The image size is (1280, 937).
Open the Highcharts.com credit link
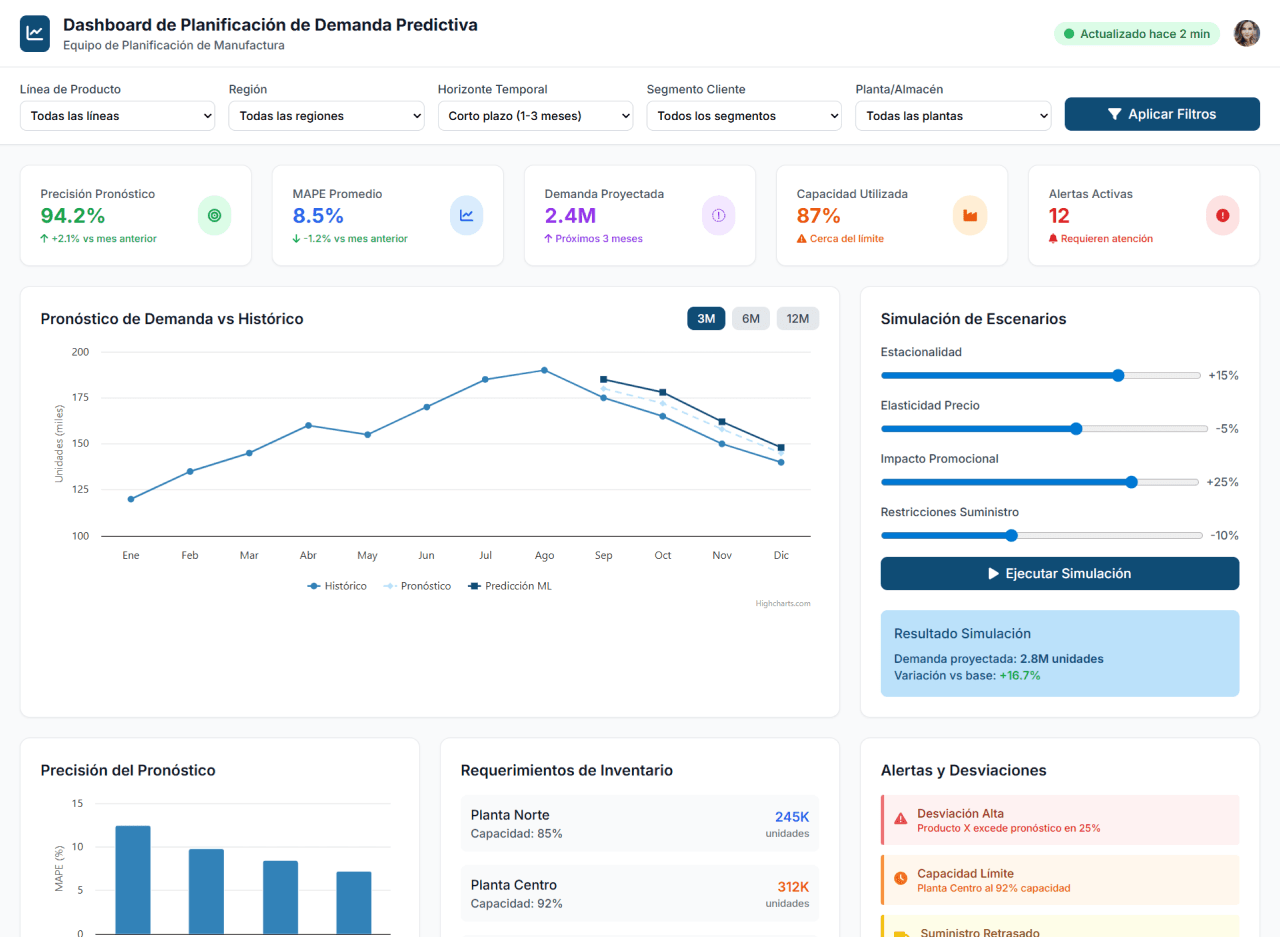783,604
